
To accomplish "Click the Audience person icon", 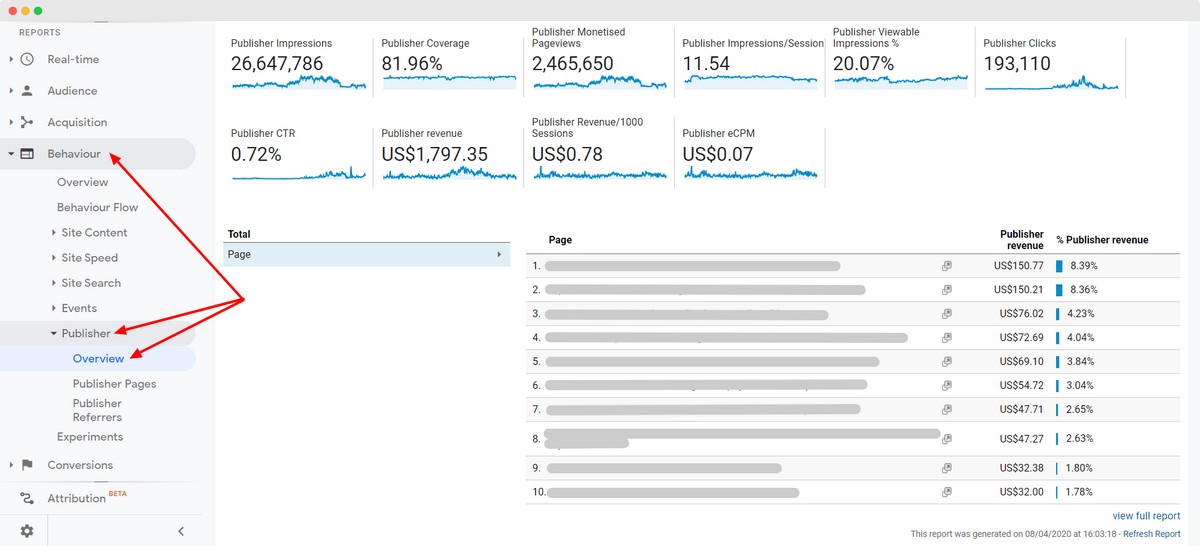I will 27,91.
